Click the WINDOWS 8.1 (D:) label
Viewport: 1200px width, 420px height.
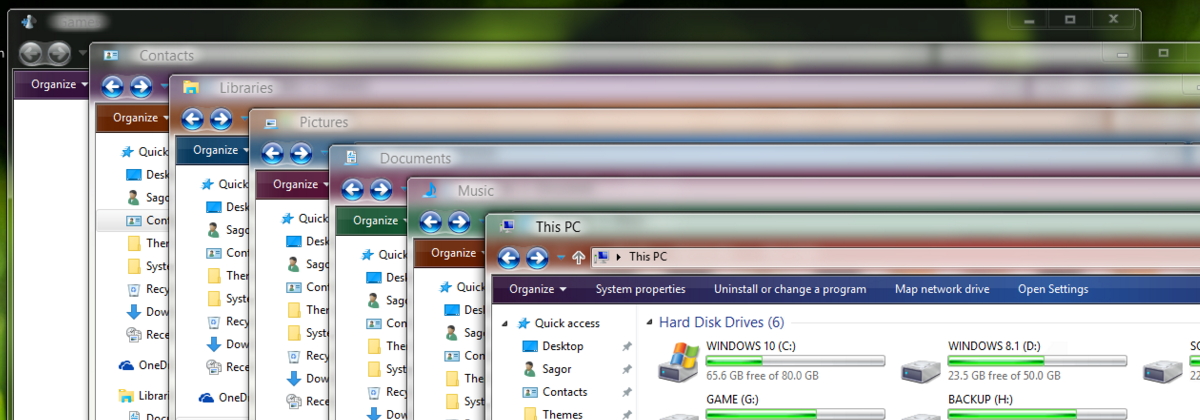point(994,346)
